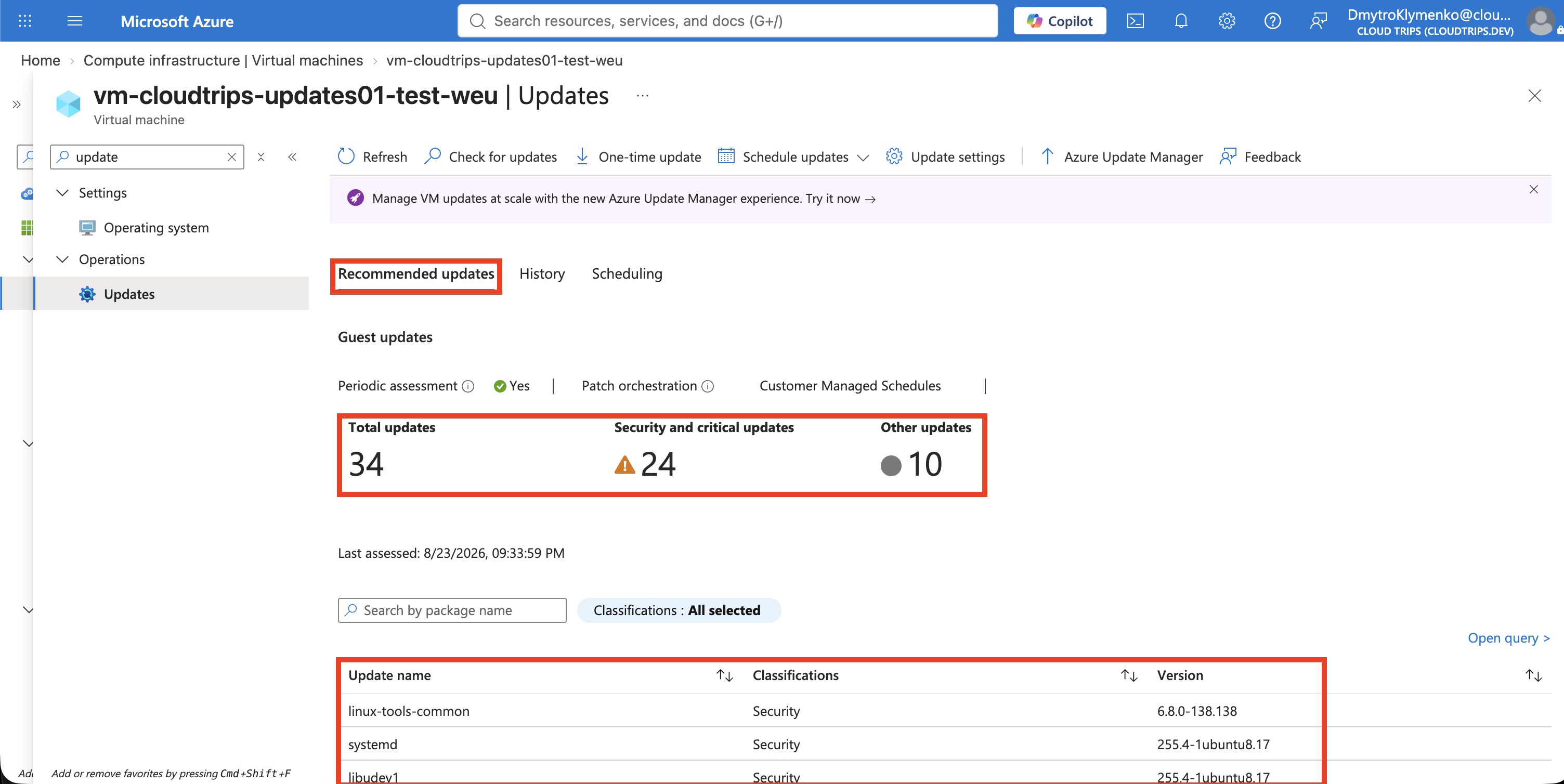Open the more options ellipsis beside Updates title
Image resolution: width=1564 pixels, height=784 pixels.
(642, 95)
